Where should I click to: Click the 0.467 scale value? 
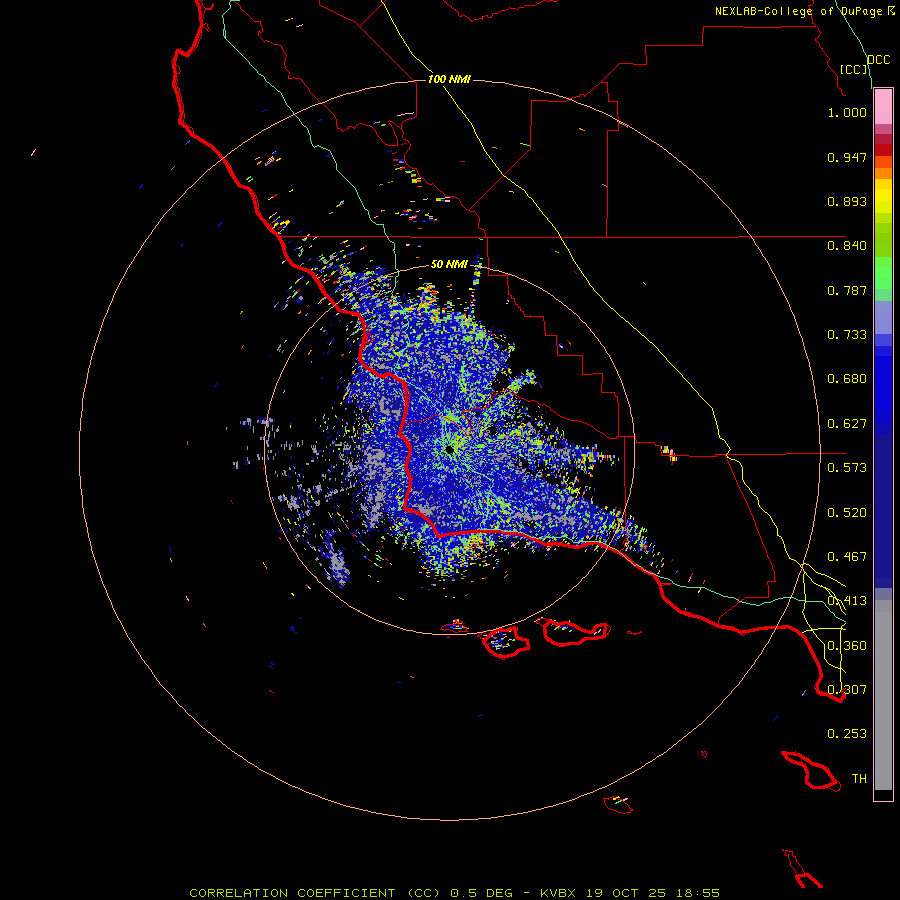[x=847, y=557]
